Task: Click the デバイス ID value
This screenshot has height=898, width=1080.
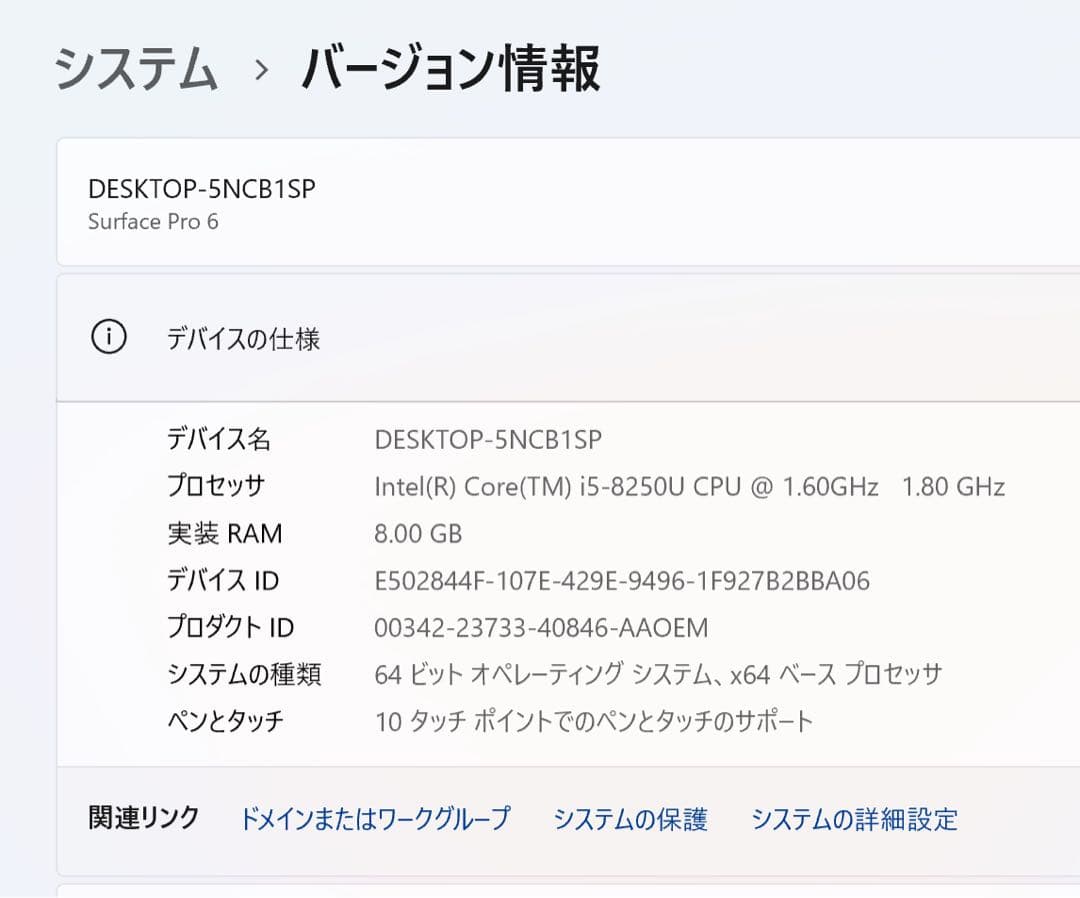Action: 622,580
